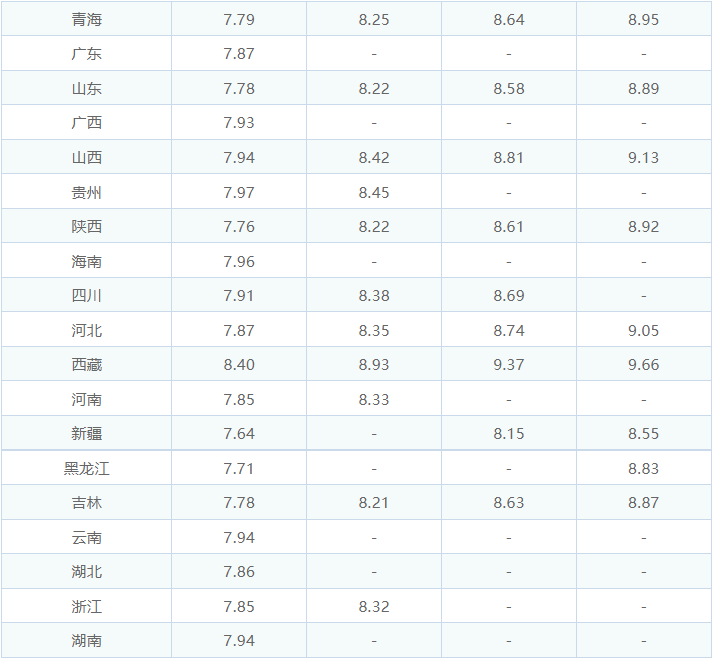Click the 9.66 value for 西藏

pyautogui.click(x=643, y=365)
